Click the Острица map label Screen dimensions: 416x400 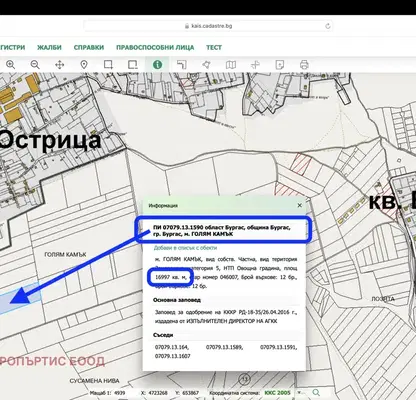coord(50,140)
